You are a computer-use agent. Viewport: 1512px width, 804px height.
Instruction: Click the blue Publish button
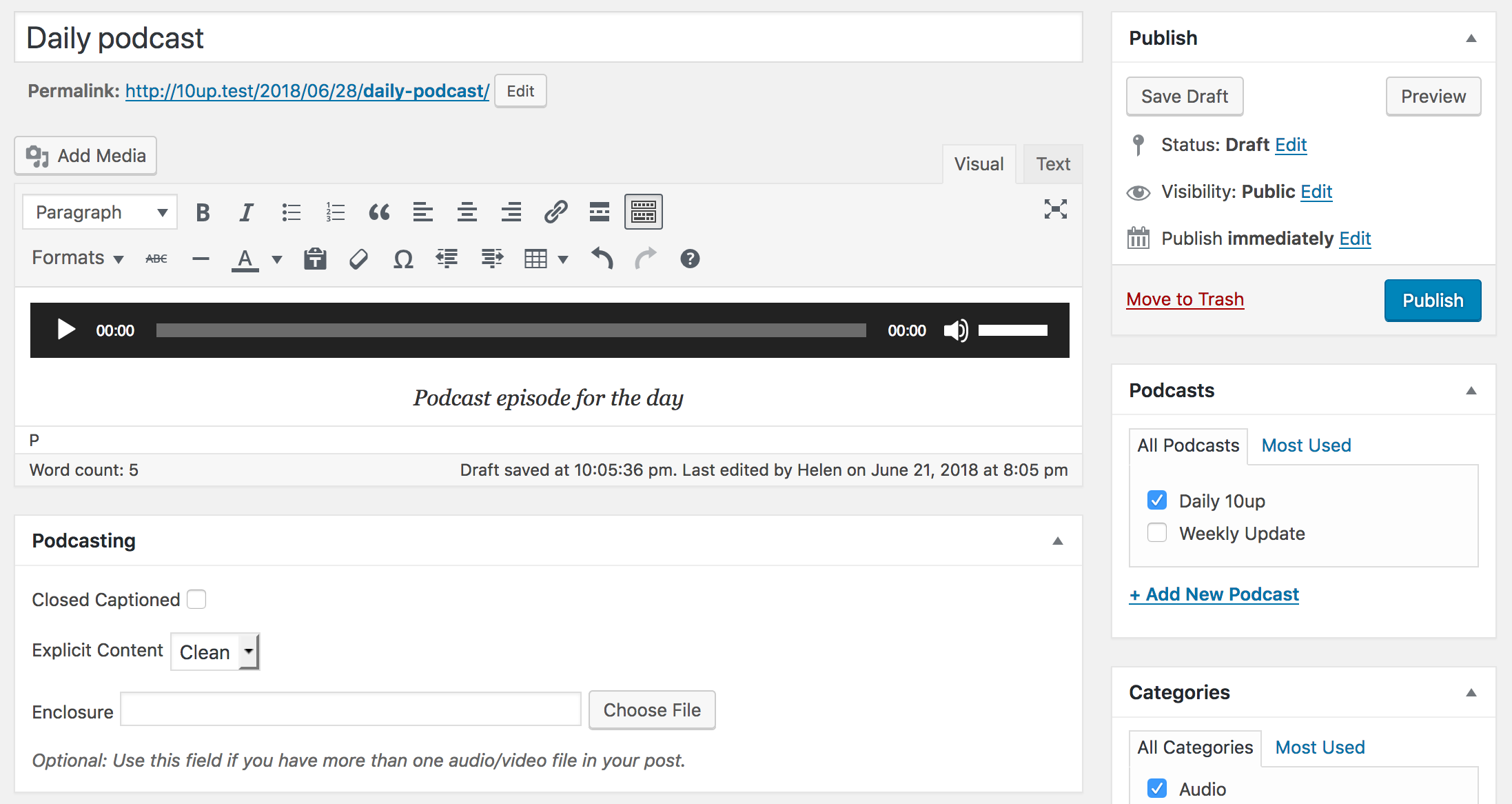pos(1432,301)
